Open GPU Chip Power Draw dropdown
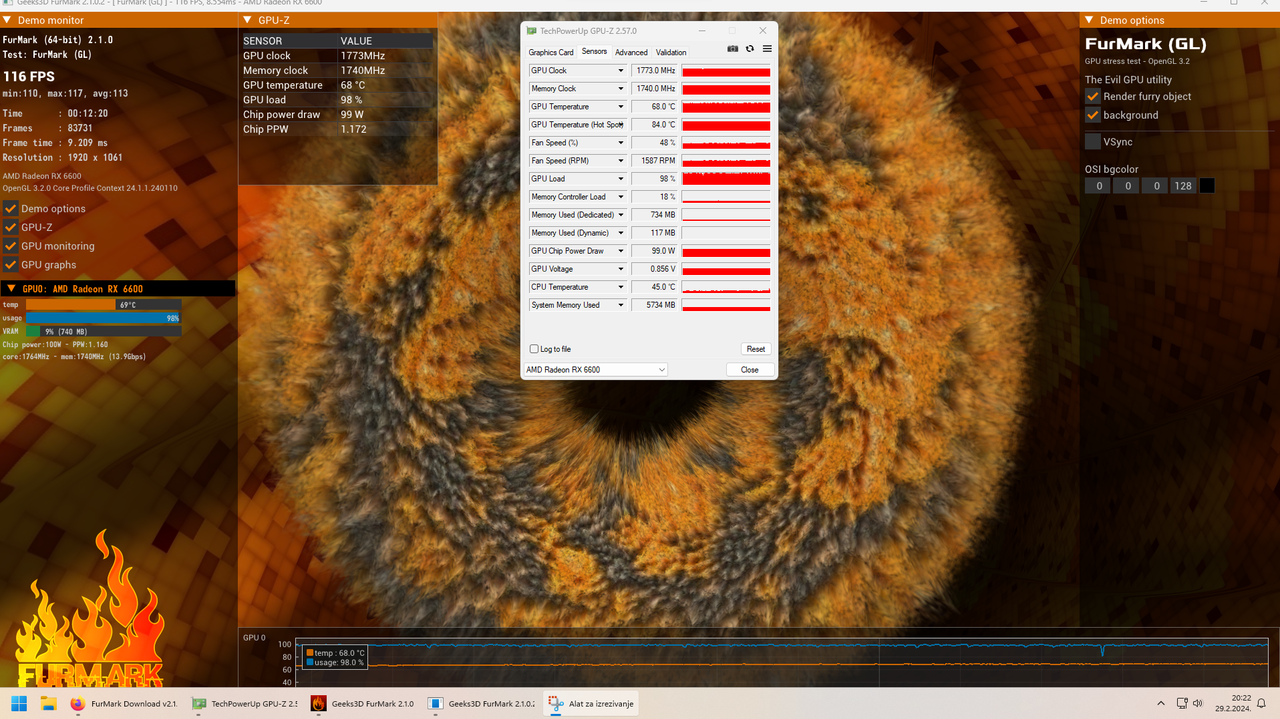The width and height of the screenshot is (1280, 719). 621,251
